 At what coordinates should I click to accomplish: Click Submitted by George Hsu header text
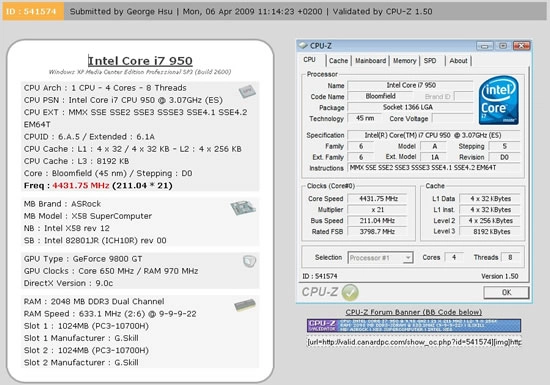coord(121,12)
